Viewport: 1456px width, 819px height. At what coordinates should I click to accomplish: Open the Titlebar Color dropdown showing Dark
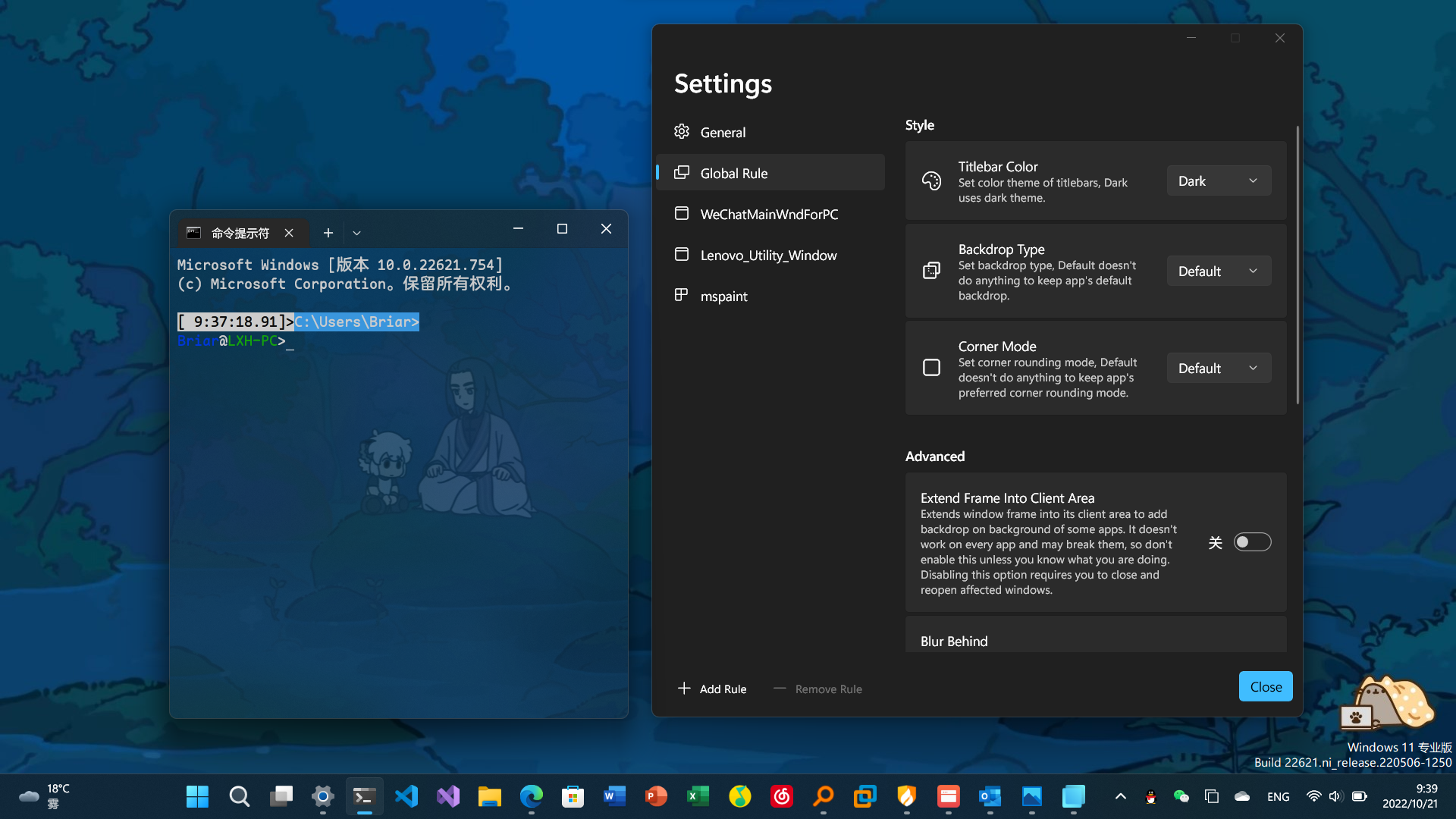[1218, 180]
